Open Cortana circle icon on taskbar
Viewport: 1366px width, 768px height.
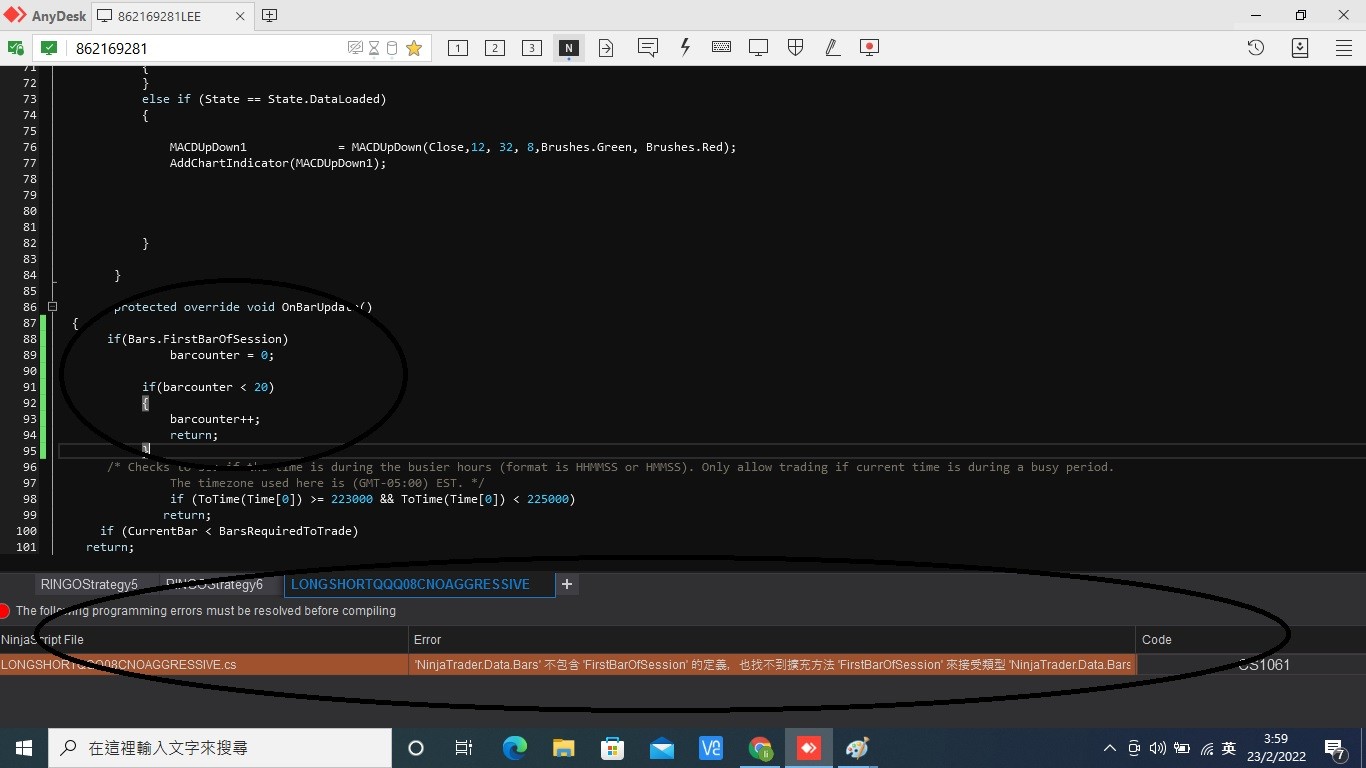coord(416,748)
